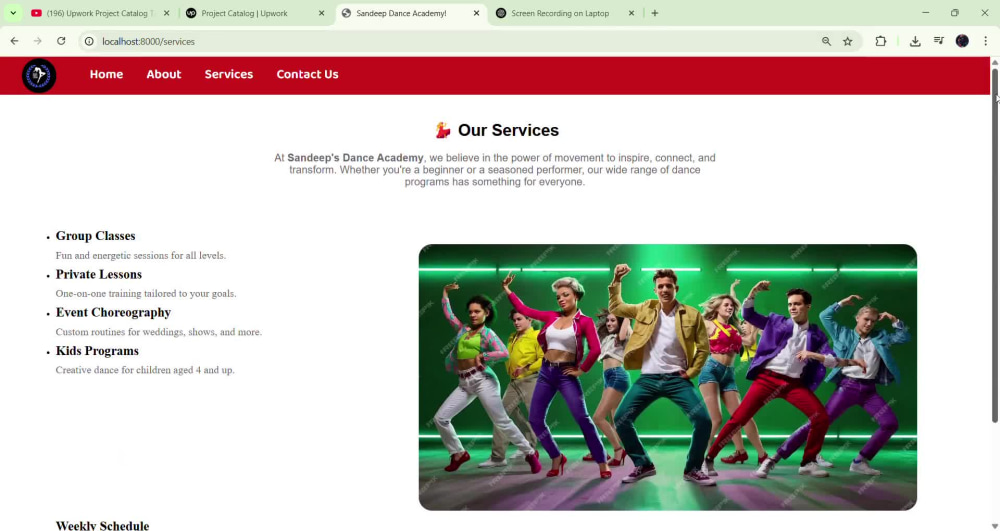Close the Project Catalog | Upwork tab
Screen dimensions: 1000x531
point(321,13)
